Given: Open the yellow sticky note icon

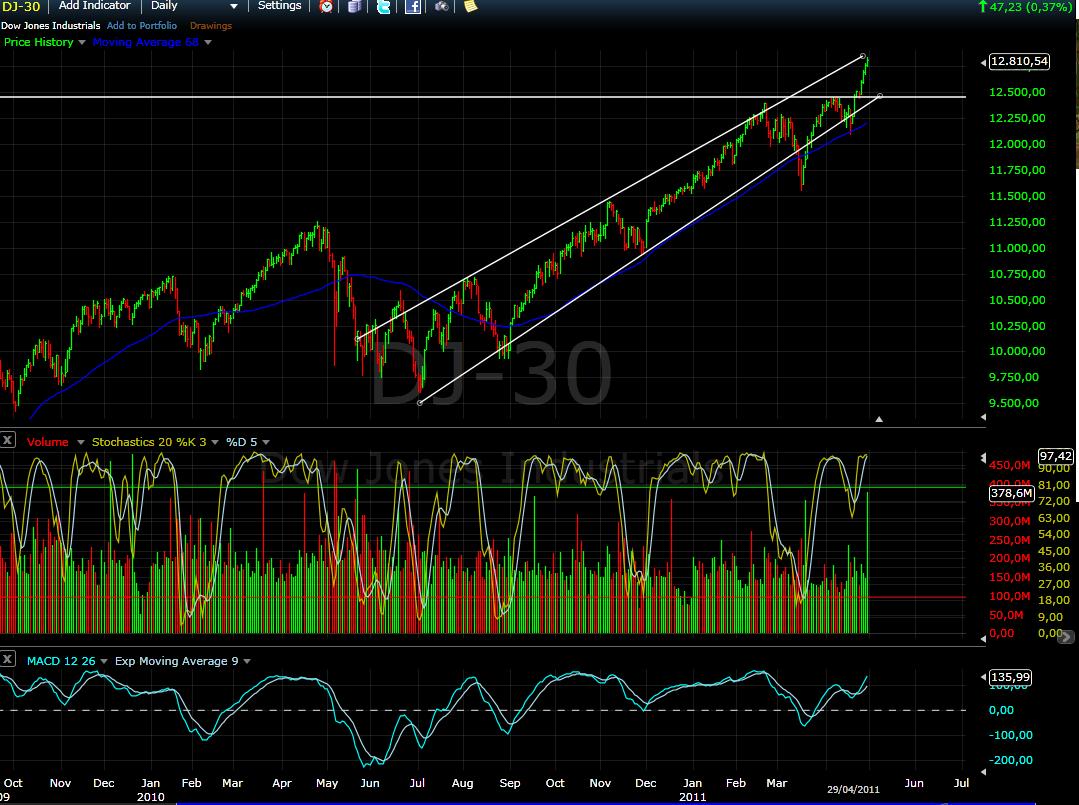Looking at the screenshot, I should [471, 6].
